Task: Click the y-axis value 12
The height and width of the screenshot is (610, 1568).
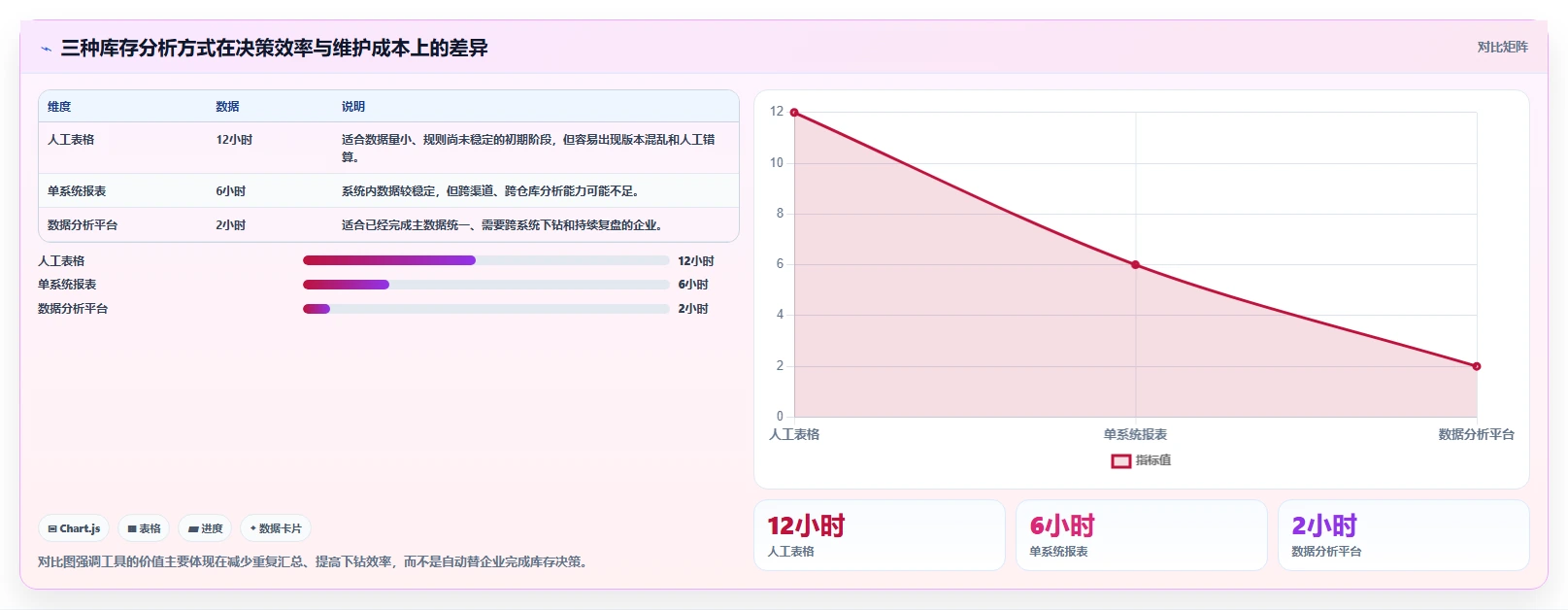Action: click(x=777, y=112)
